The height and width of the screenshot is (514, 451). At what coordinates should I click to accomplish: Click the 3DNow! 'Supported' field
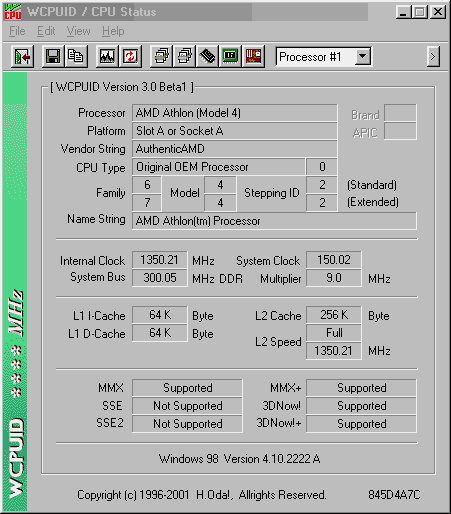pos(361,406)
